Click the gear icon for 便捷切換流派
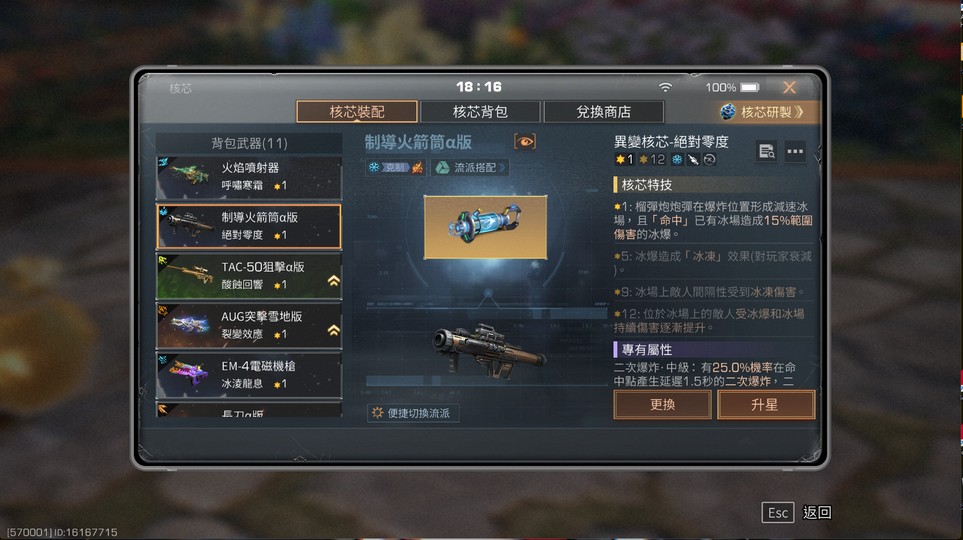This screenshot has width=963, height=540. pos(377,413)
